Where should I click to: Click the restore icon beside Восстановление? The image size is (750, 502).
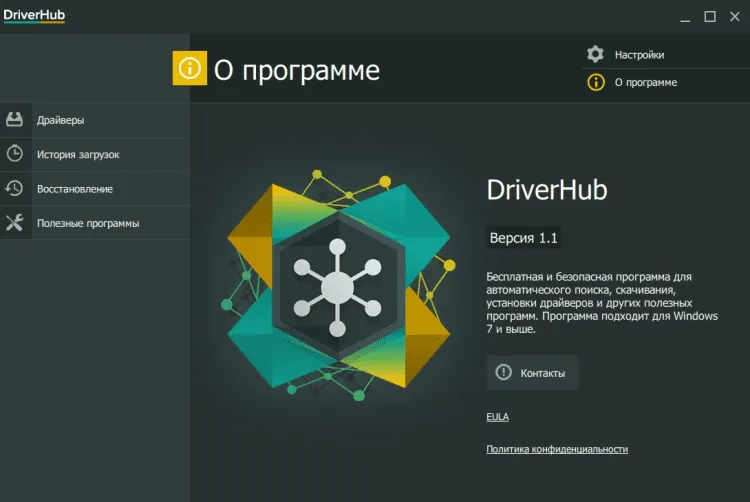pos(14,188)
